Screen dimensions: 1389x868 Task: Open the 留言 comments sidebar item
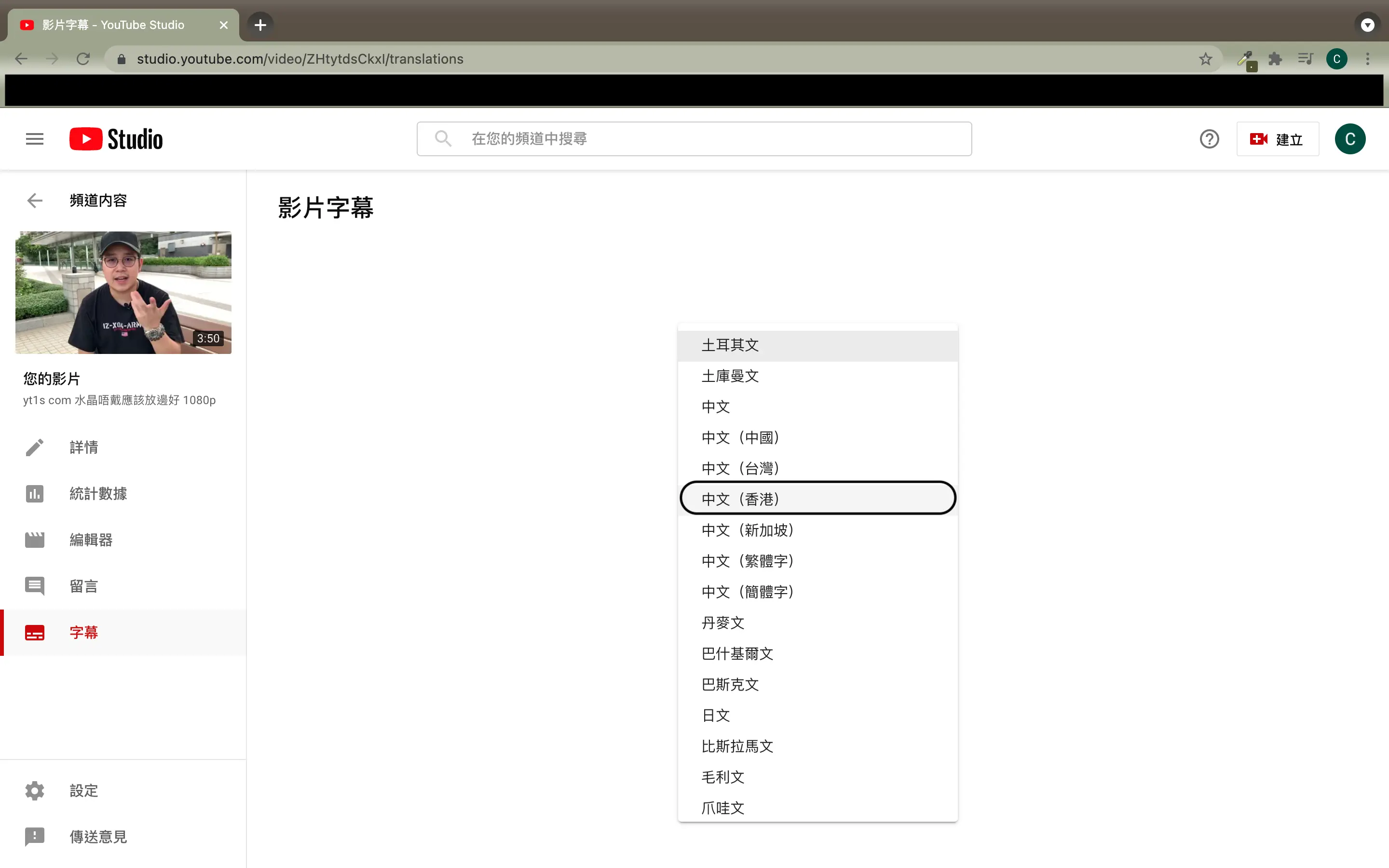[83, 586]
